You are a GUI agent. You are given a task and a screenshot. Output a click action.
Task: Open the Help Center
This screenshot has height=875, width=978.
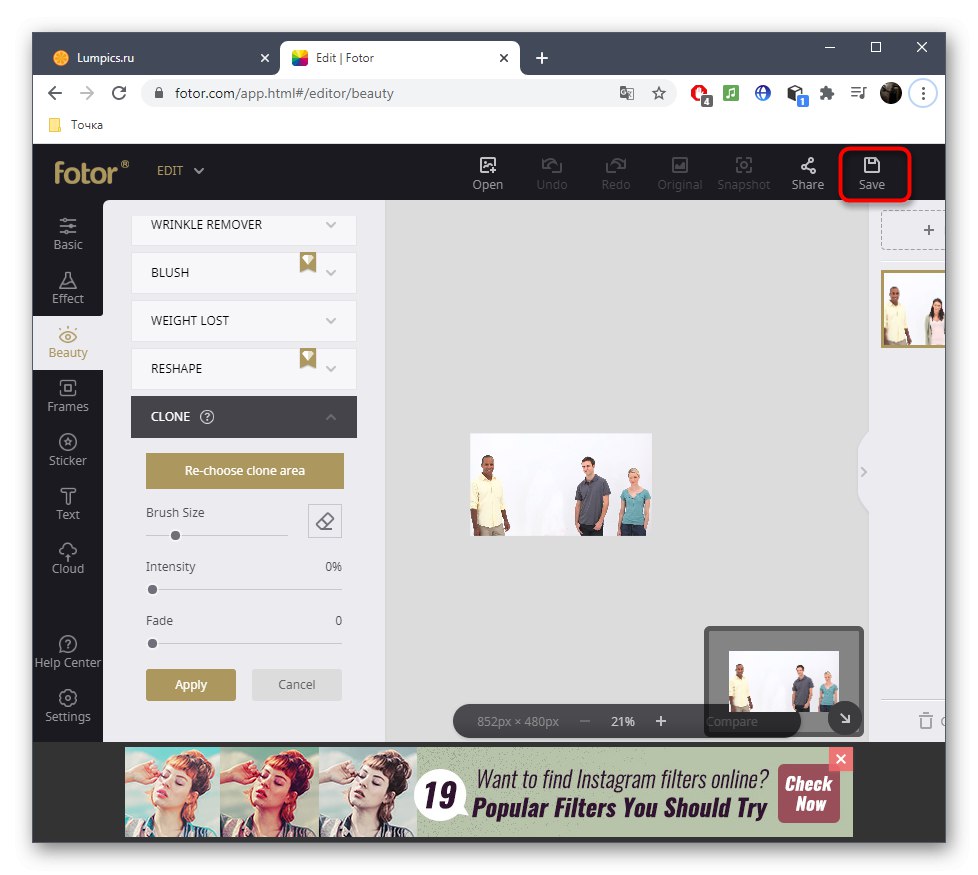click(67, 652)
